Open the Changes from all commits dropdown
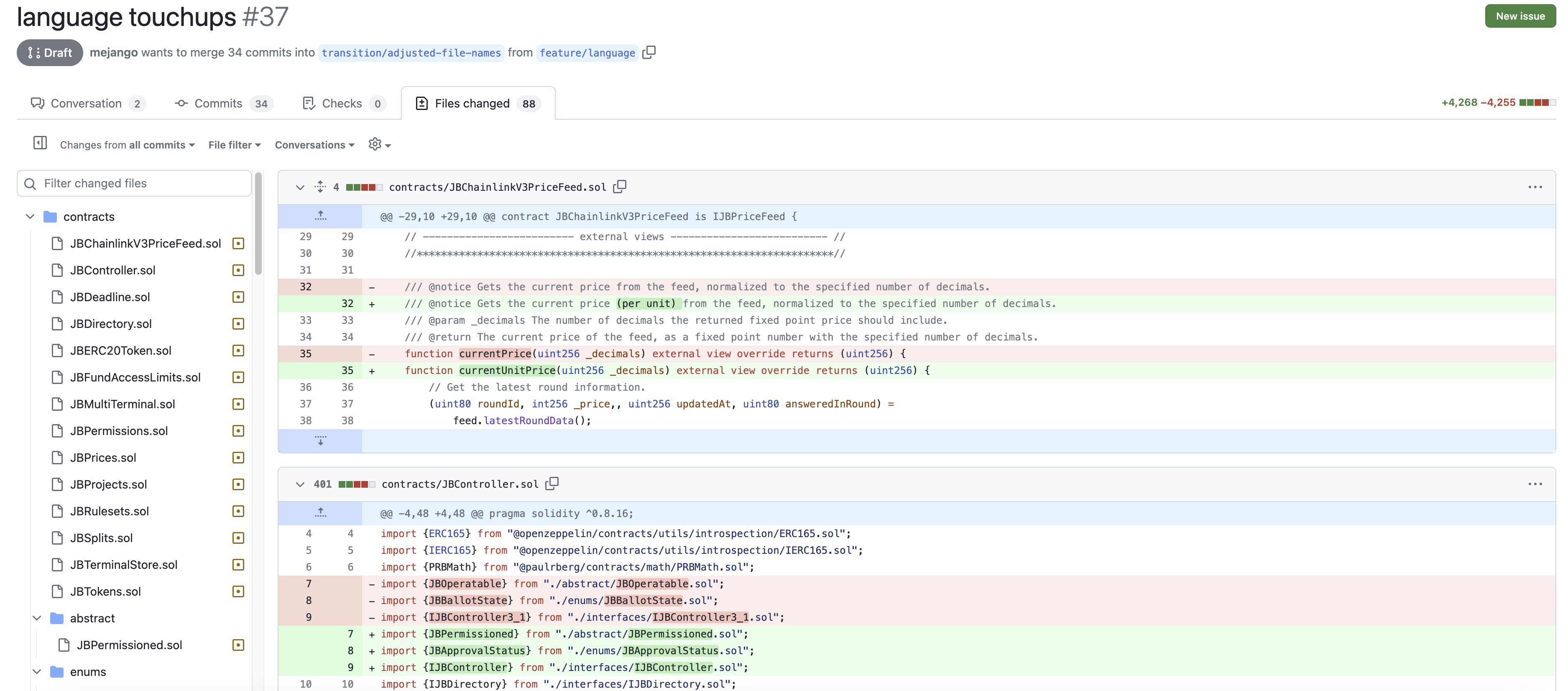The height and width of the screenshot is (691, 1568). coord(127,144)
